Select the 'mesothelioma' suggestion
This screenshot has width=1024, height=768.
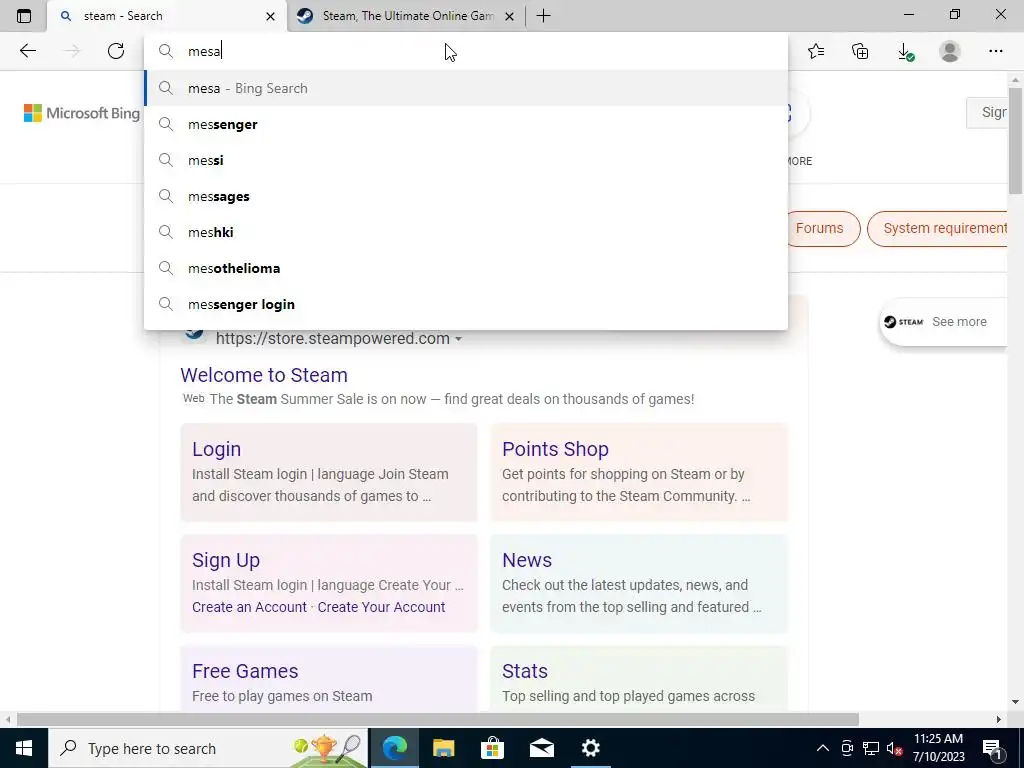point(466,268)
